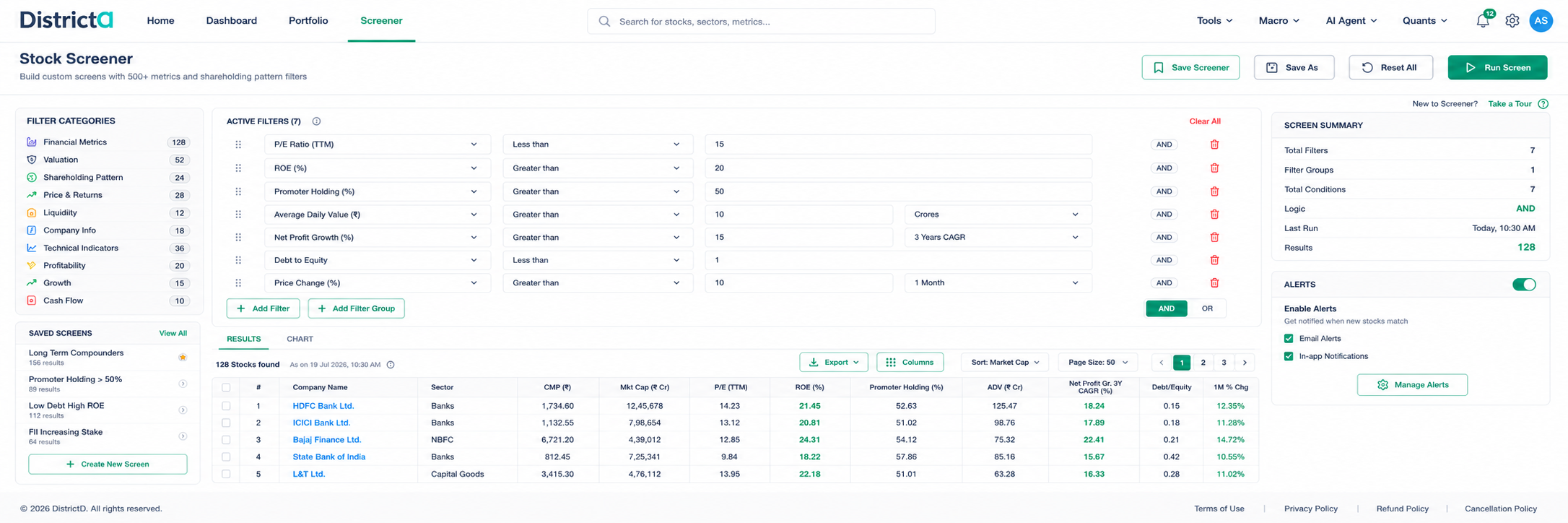Click Take a Tour help icon

(x=1543, y=104)
